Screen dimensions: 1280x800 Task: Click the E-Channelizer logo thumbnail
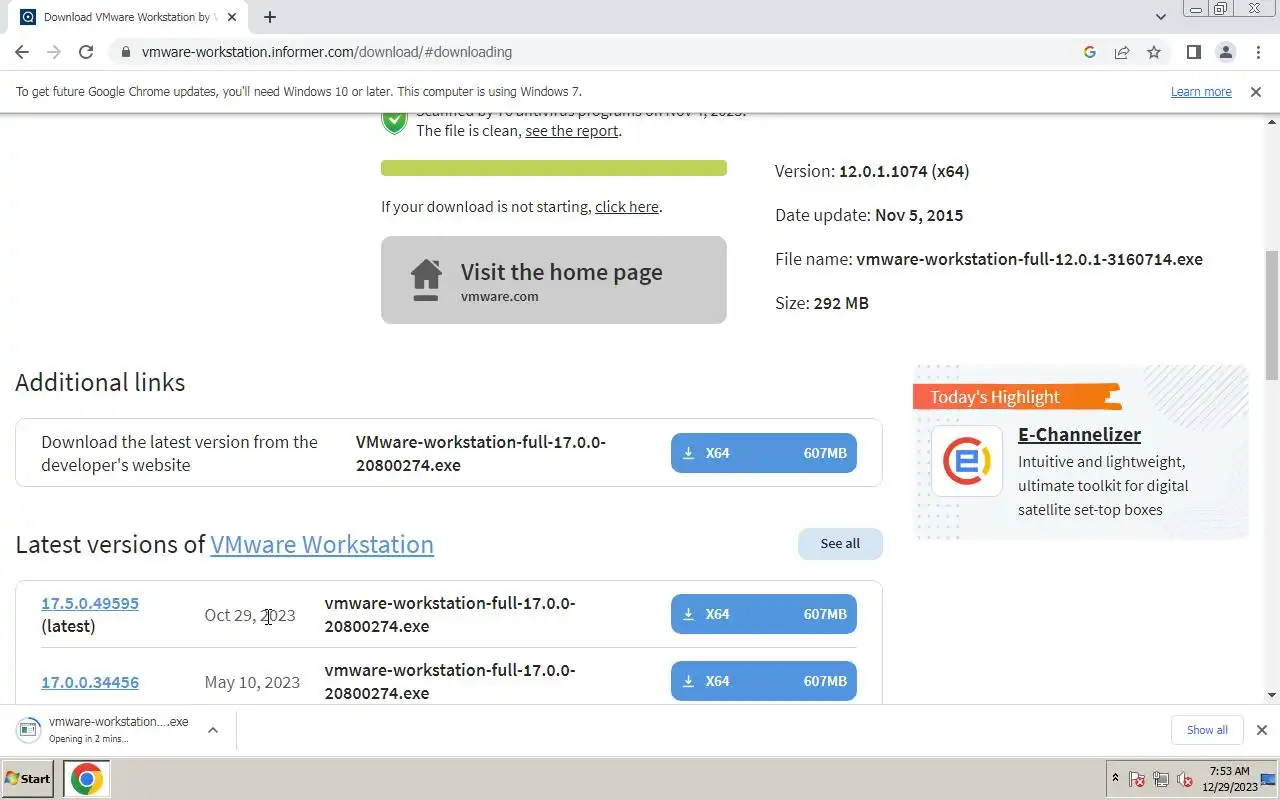(967, 461)
